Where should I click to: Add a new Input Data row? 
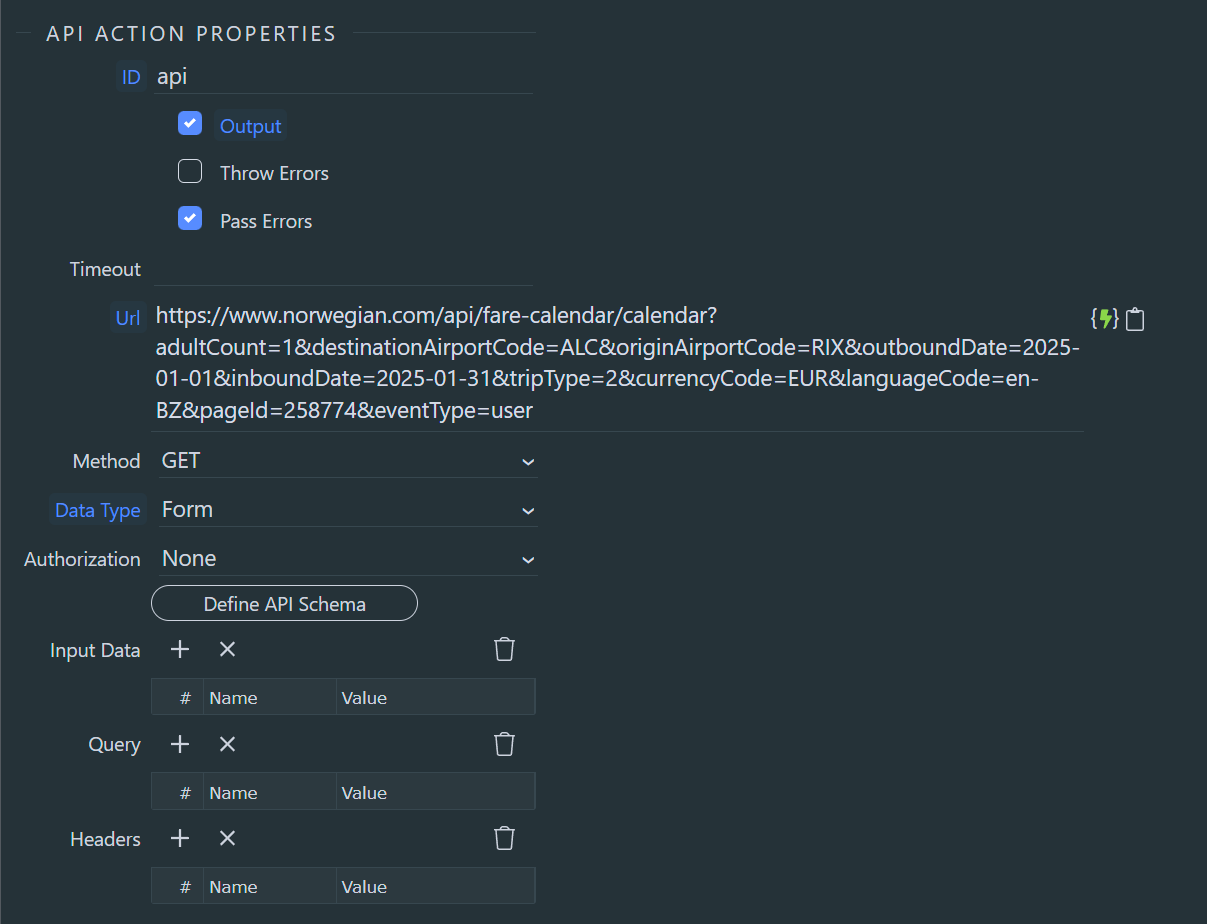[178, 649]
